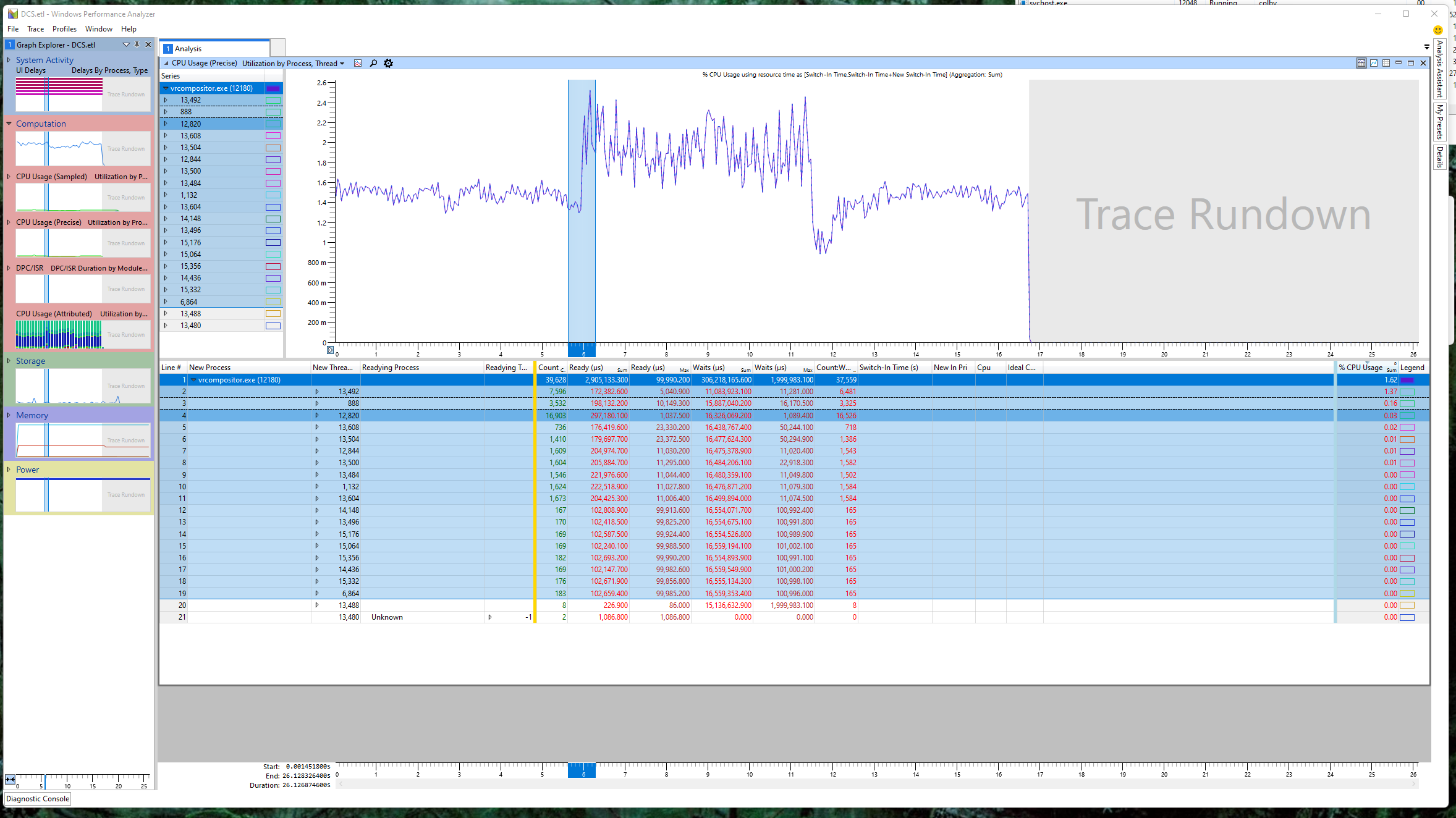Open the Details side tab

1439,157
